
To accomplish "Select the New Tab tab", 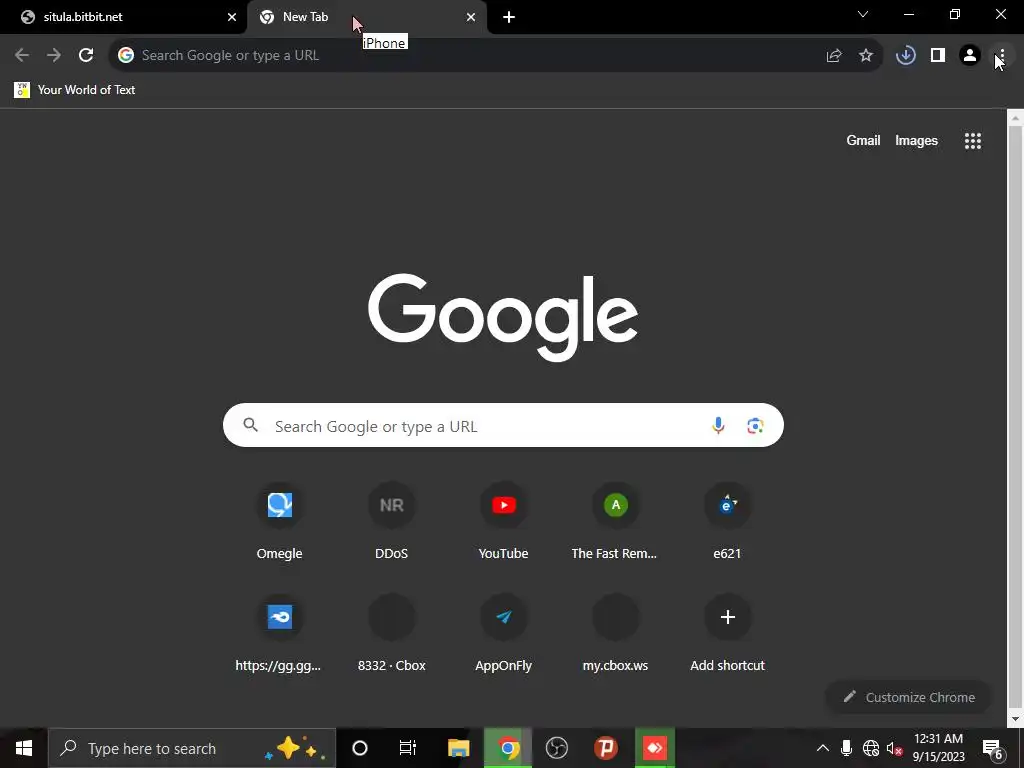I will [367, 17].
